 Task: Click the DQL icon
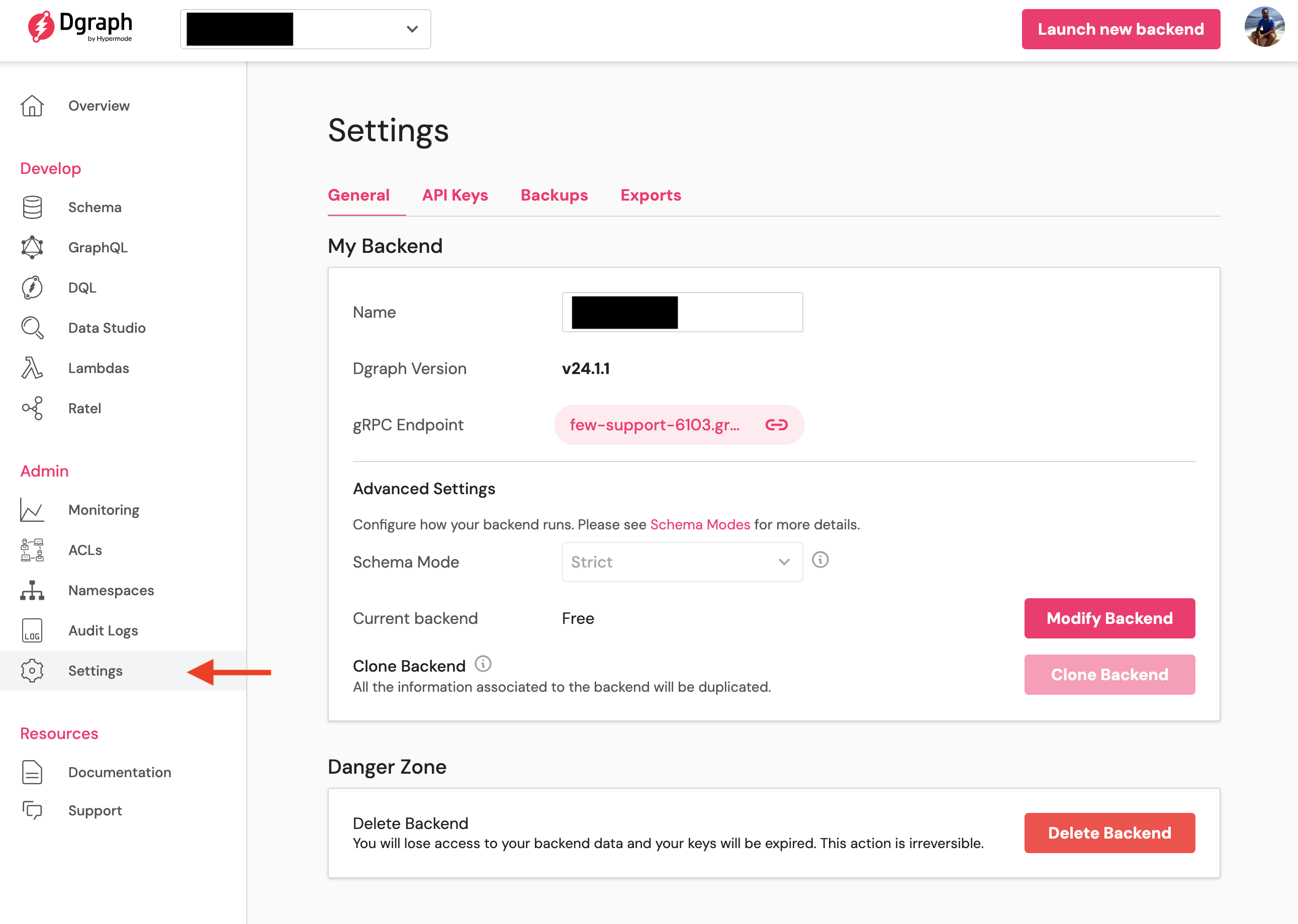pyautogui.click(x=32, y=288)
